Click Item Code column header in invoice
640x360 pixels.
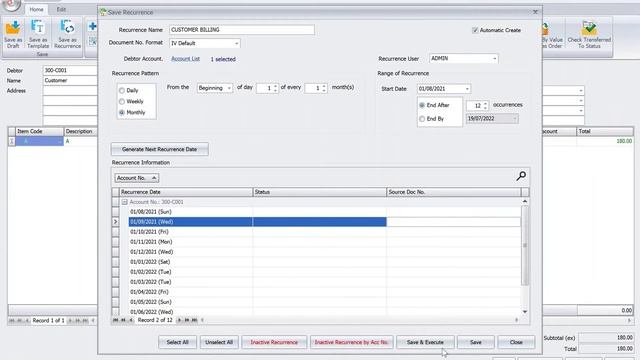pos(40,131)
